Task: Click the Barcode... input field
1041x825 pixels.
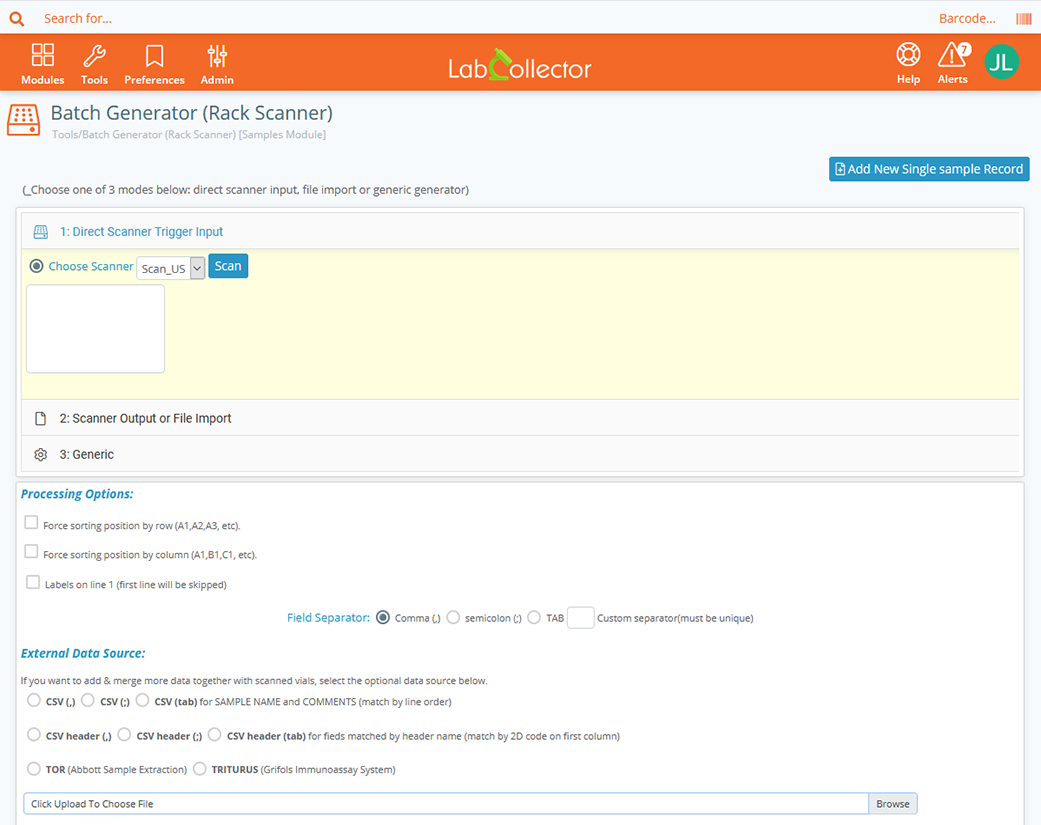Action: point(967,19)
